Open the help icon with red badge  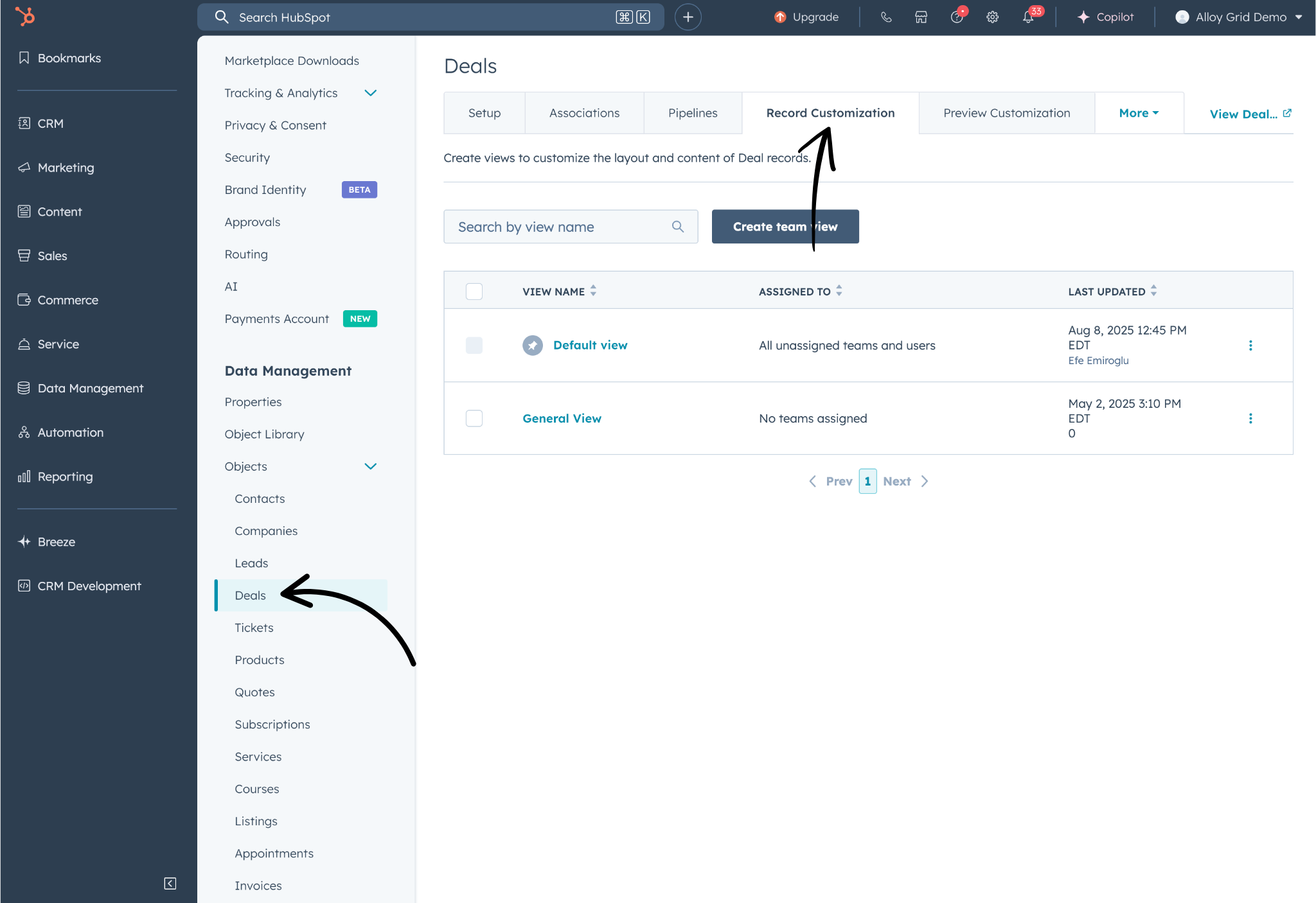point(957,17)
